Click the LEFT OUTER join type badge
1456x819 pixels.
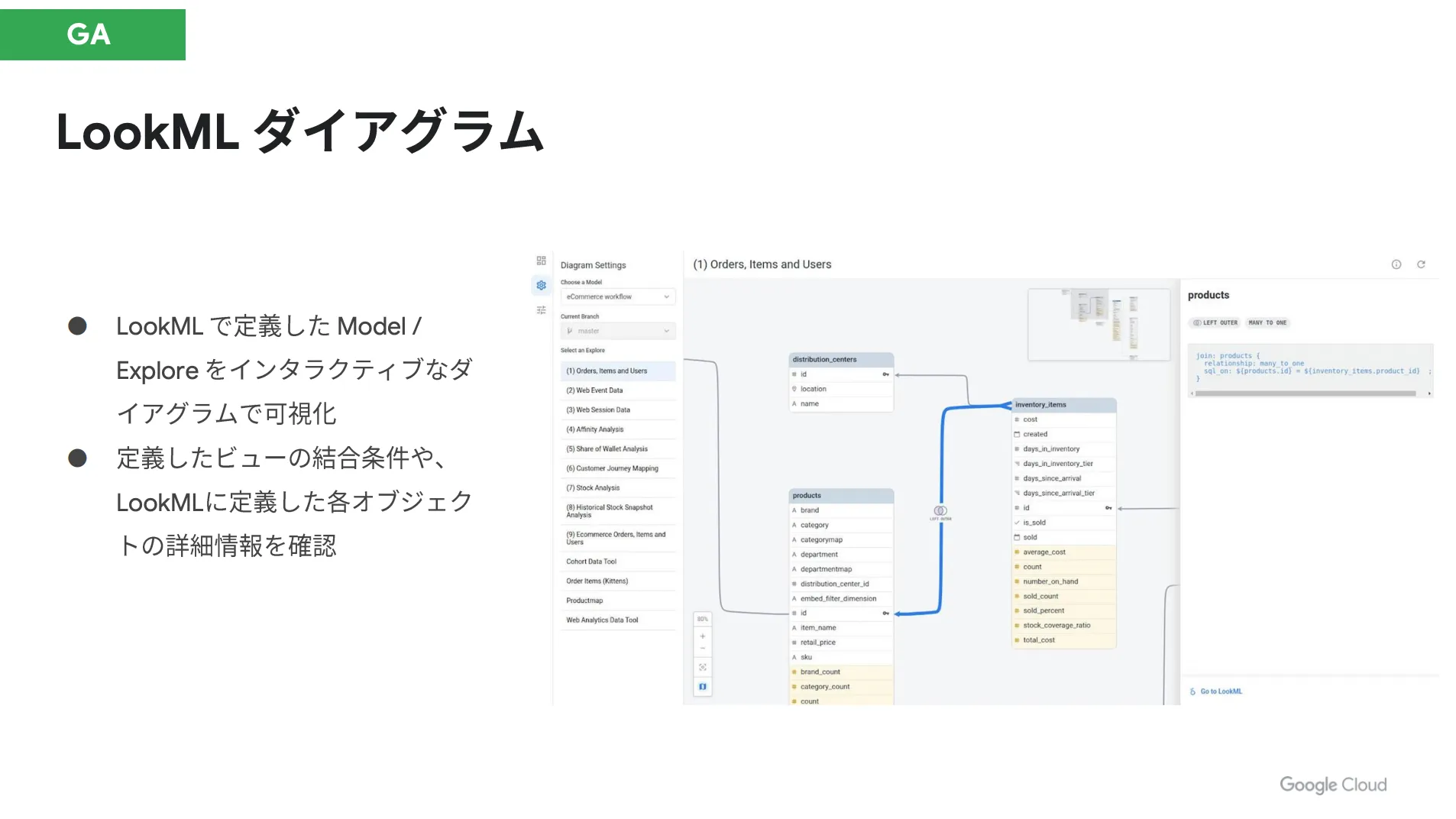(1215, 322)
